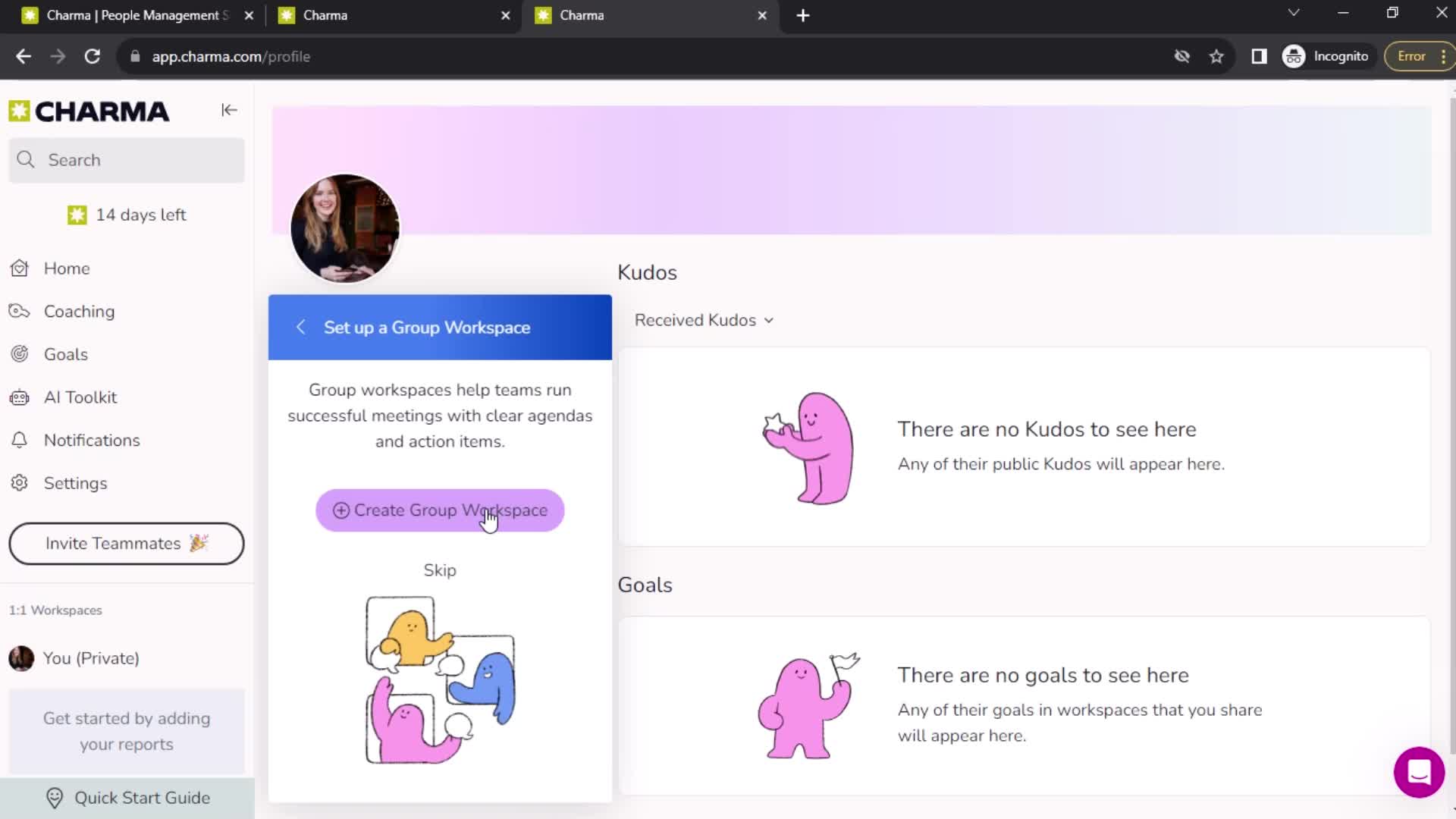Viewport: 1456px width, 819px height.
Task: Click the collapse sidebar arrow icon
Action: pos(229,110)
